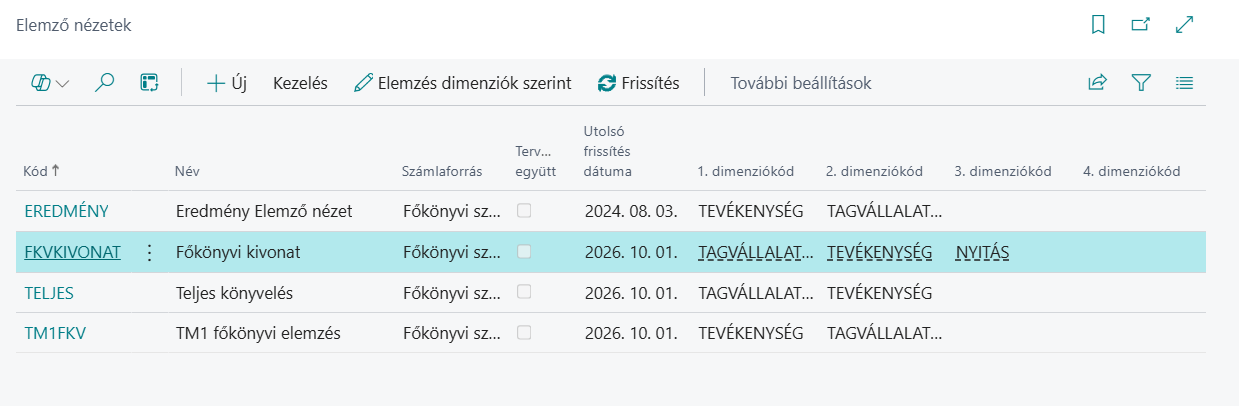The height and width of the screenshot is (406, 1239).
Task: Click the analysis view layout icon
Action: coord(149,84)
